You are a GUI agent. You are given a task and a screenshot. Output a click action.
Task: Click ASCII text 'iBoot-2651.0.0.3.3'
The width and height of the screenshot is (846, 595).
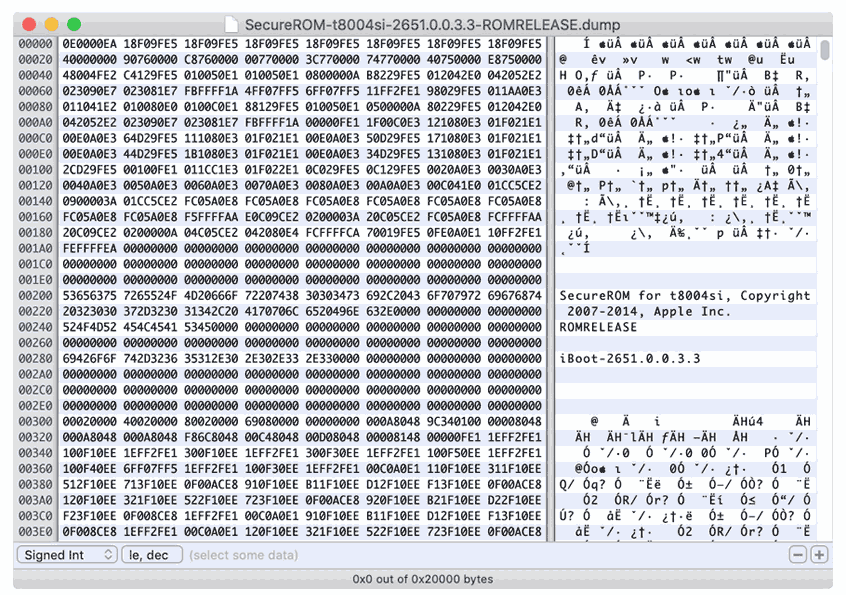[x=630, y=359]
